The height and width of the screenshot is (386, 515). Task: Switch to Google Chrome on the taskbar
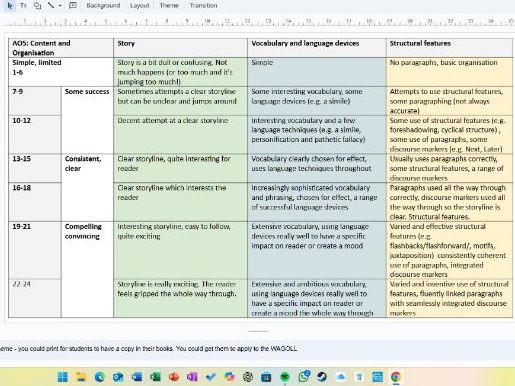[x=396, y=377]
